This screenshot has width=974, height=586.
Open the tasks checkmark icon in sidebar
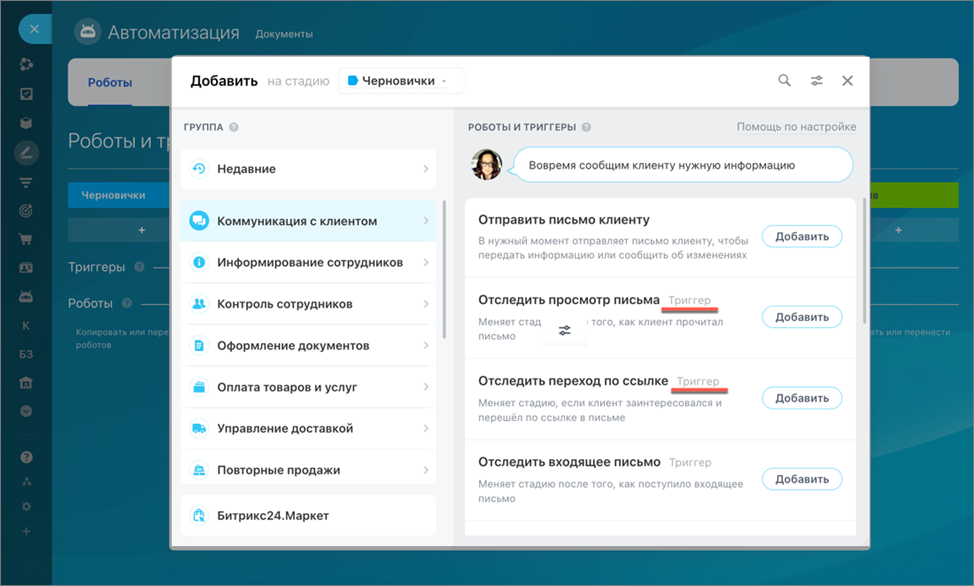point(26,94)
